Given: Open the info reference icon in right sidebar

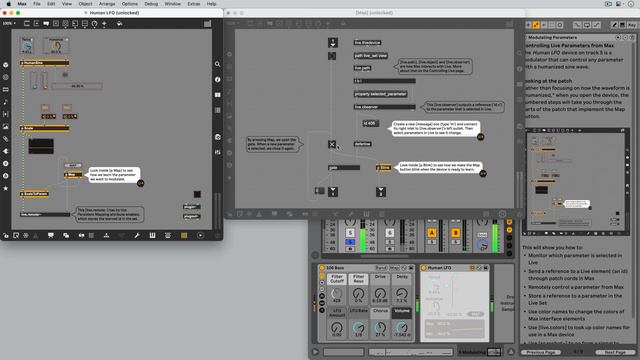Looking at the screenshot, I should pos(218,79).
